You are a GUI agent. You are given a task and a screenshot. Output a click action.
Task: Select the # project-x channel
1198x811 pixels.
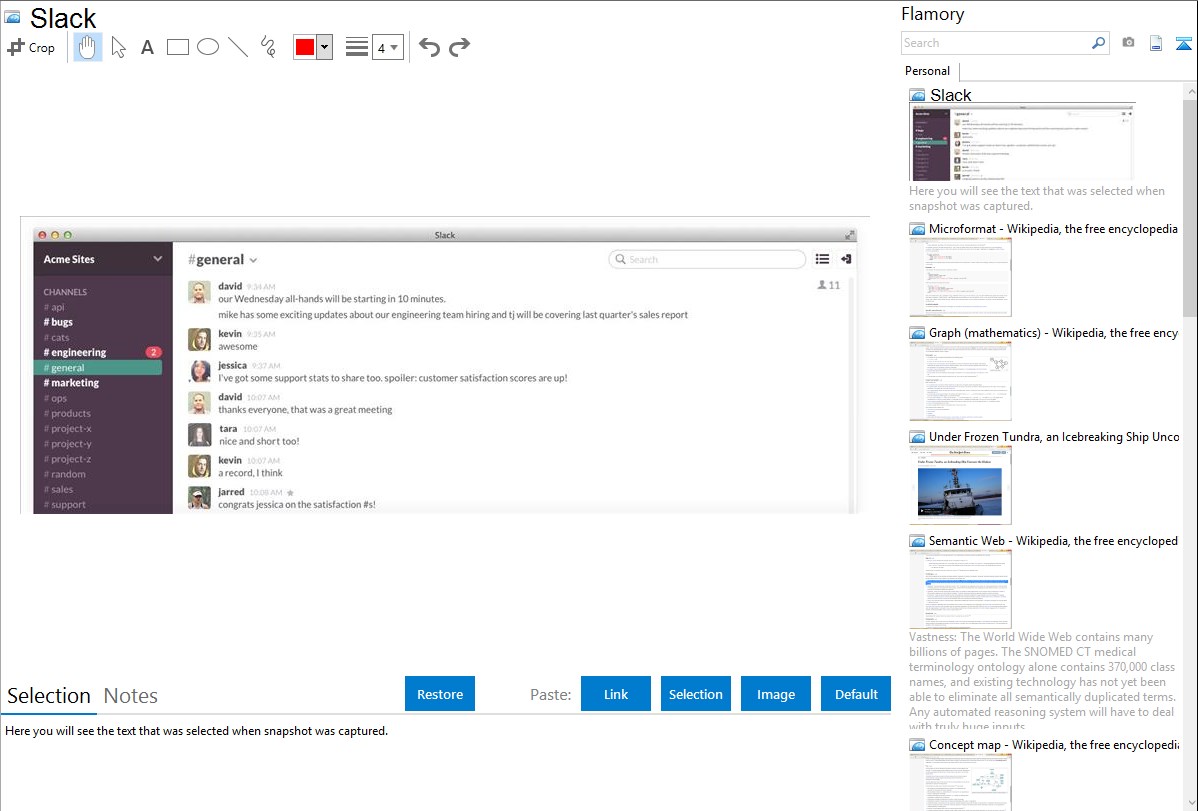(67, 429)
